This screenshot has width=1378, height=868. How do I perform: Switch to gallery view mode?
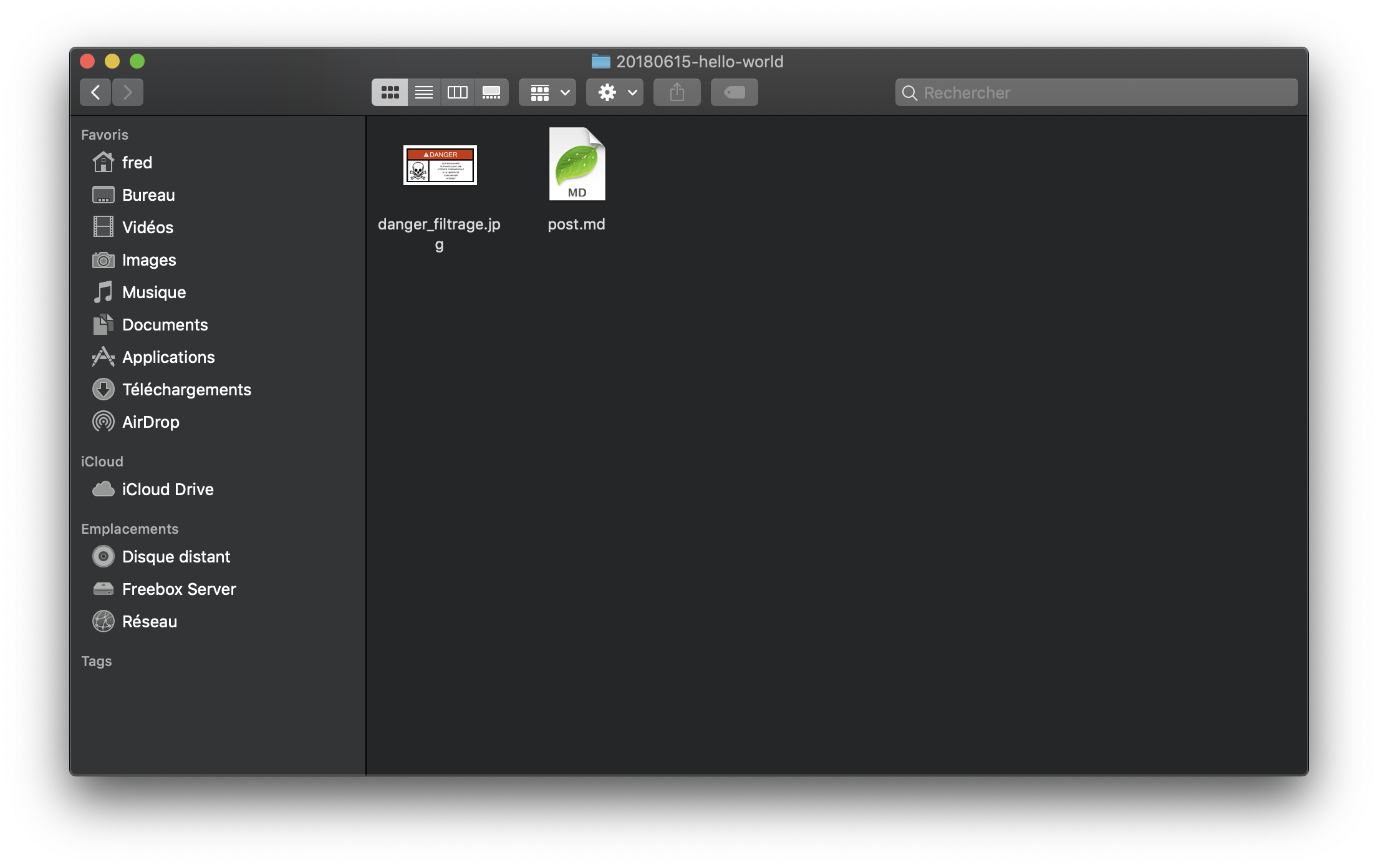[x=491, y=92]
